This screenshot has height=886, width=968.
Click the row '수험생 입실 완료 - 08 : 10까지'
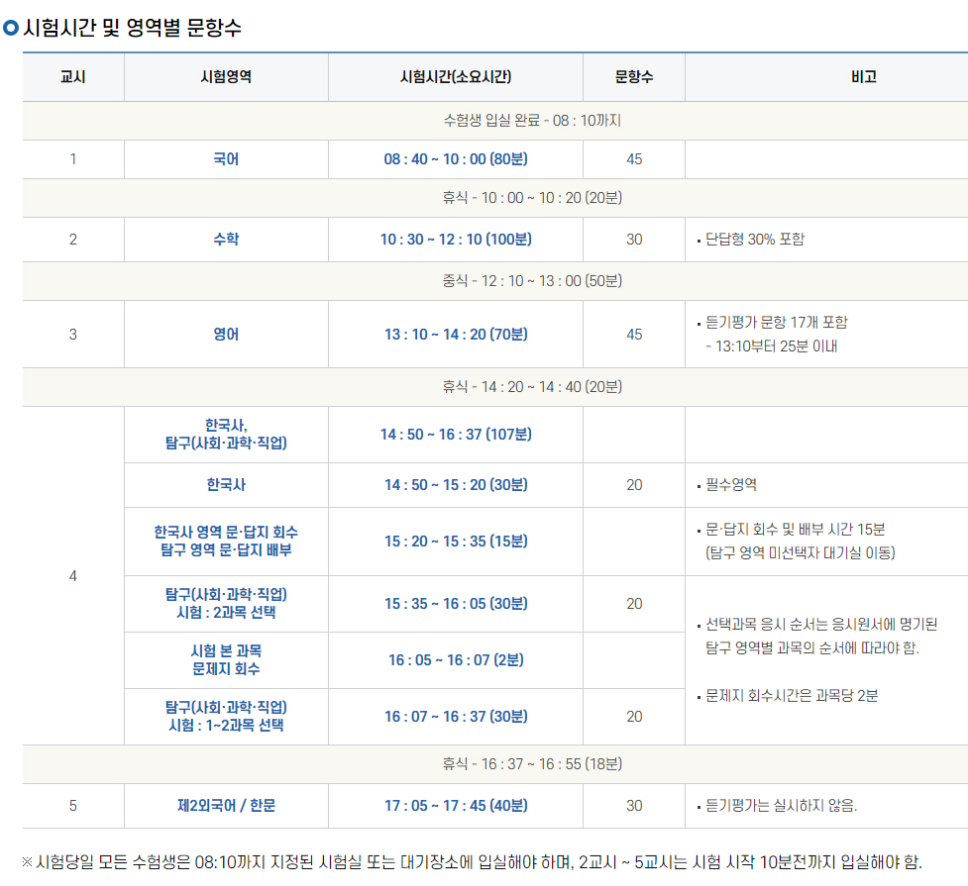coord(495,120)
